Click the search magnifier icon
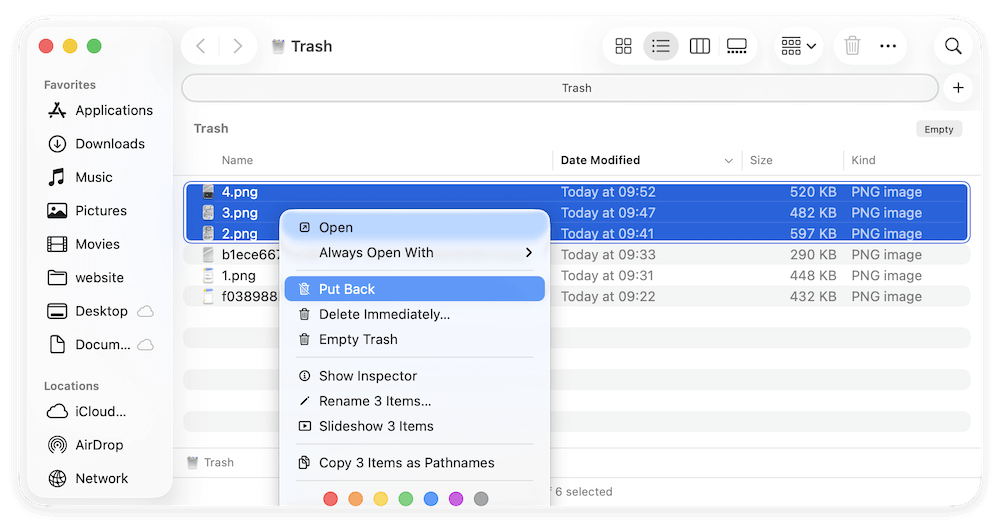The width and height of the screenshot is (1000, 525). tap(953, 46)
